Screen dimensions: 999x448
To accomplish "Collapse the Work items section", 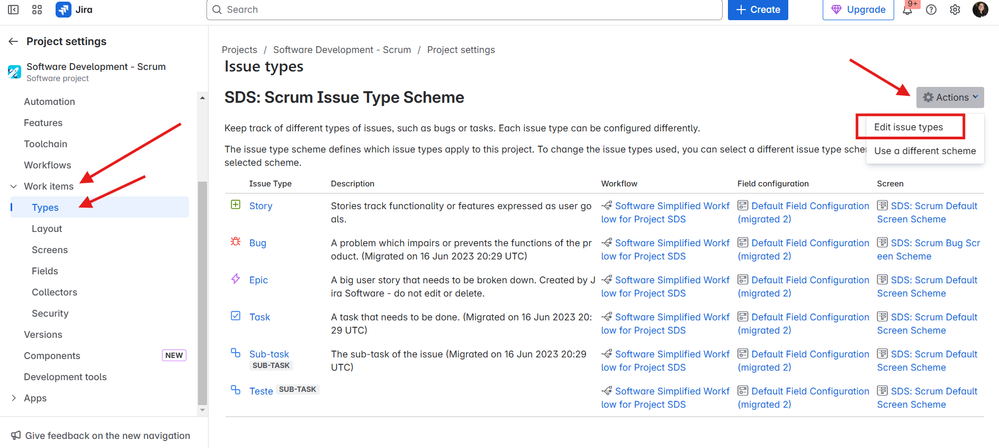I will (14, 186).
